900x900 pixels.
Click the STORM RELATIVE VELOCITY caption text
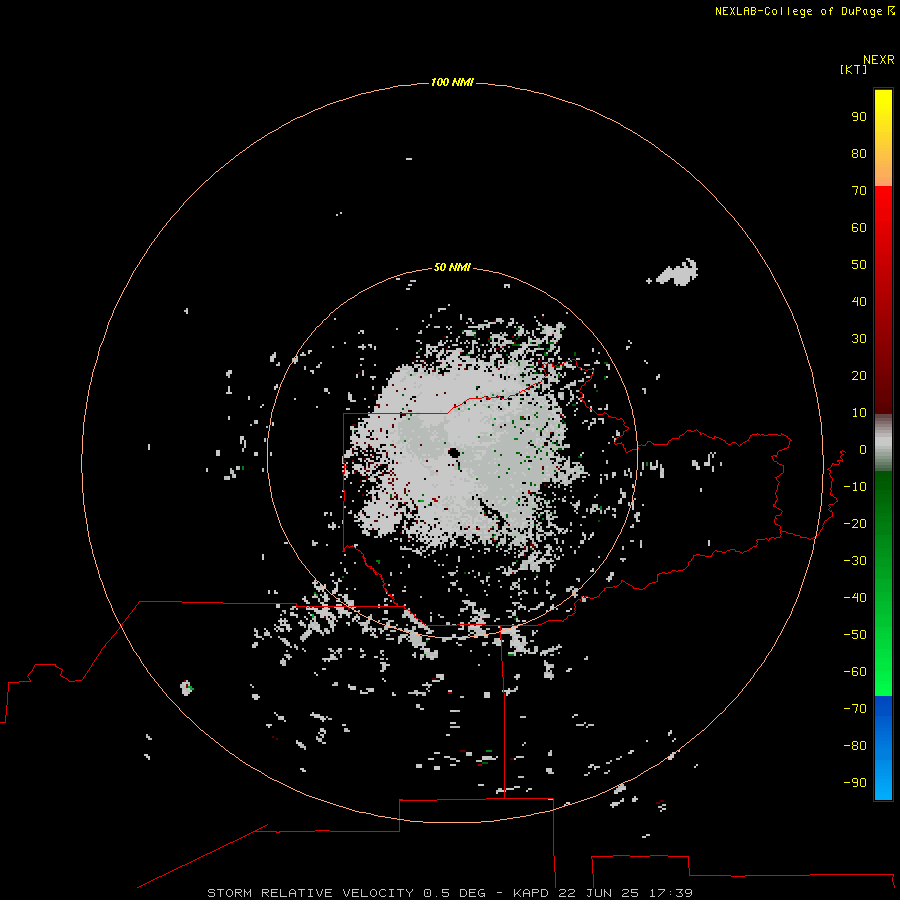(x=310, y=893)
